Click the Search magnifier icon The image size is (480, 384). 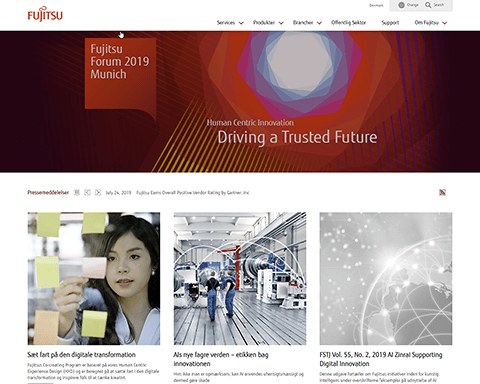[x=428, y=5]
